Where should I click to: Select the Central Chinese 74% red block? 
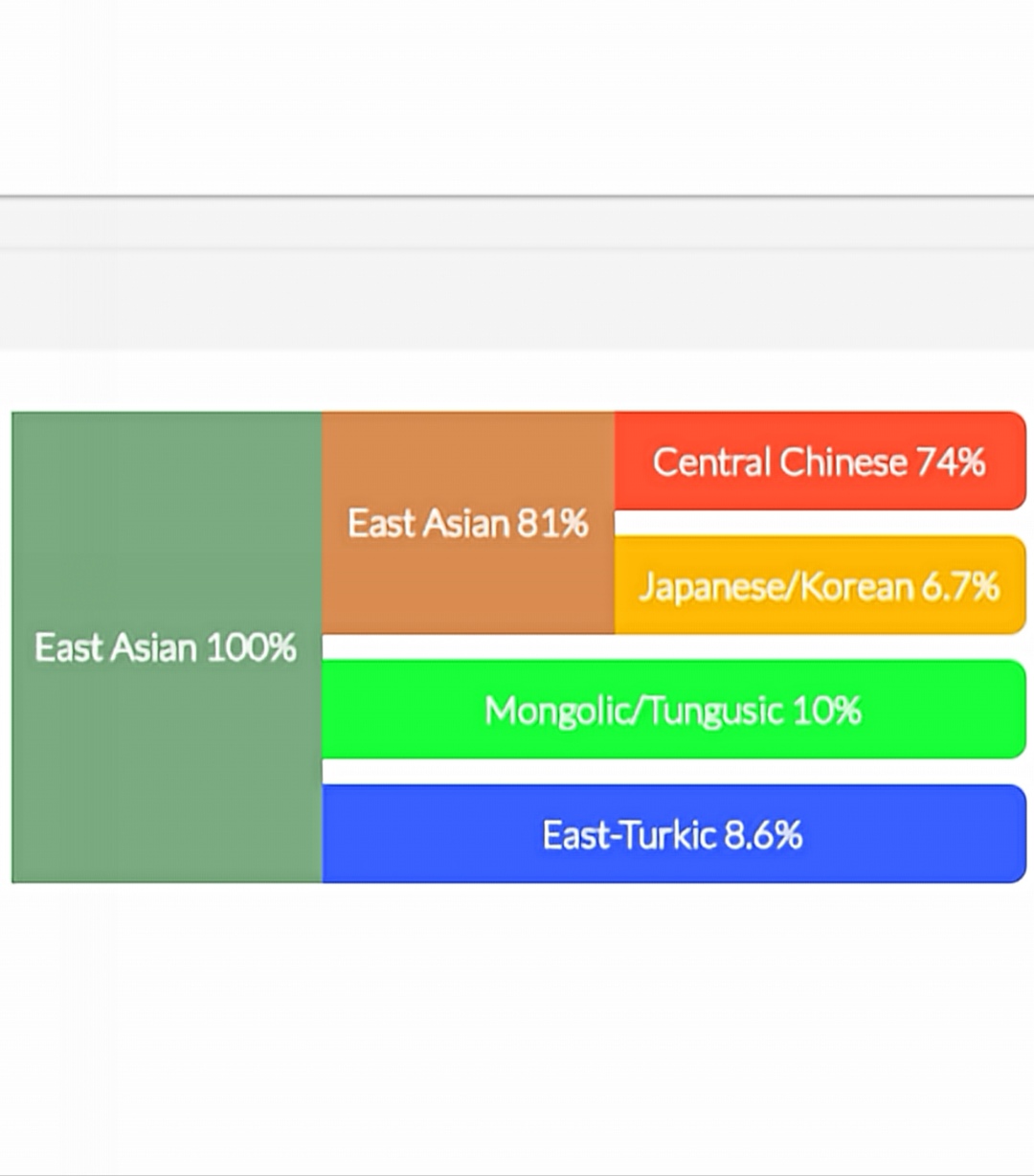tap(820, 462)
